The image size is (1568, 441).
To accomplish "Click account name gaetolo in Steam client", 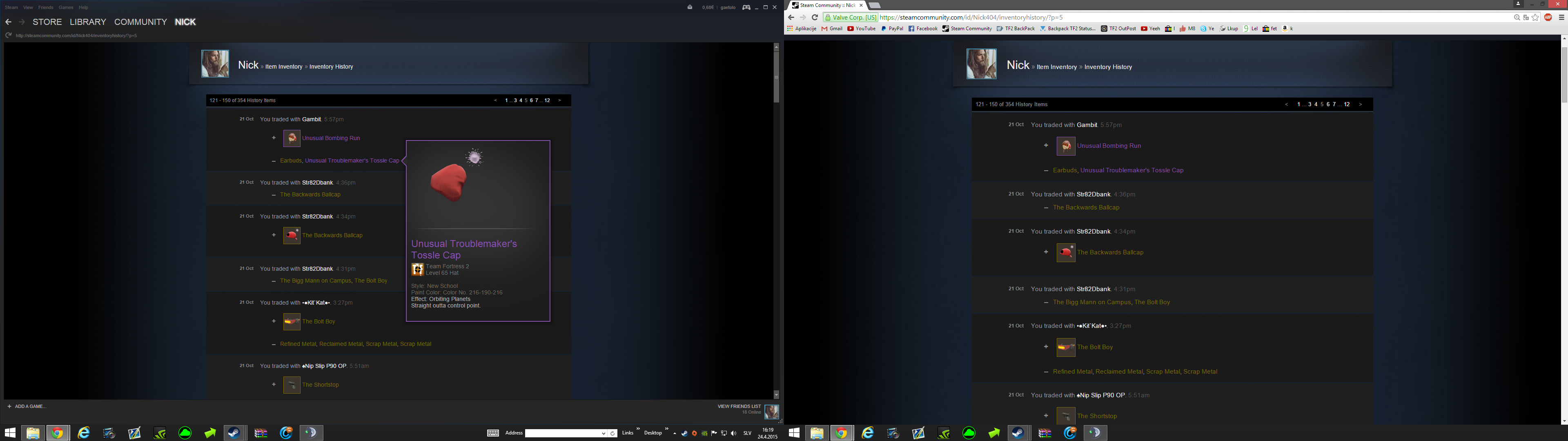I will pos(728,7).
